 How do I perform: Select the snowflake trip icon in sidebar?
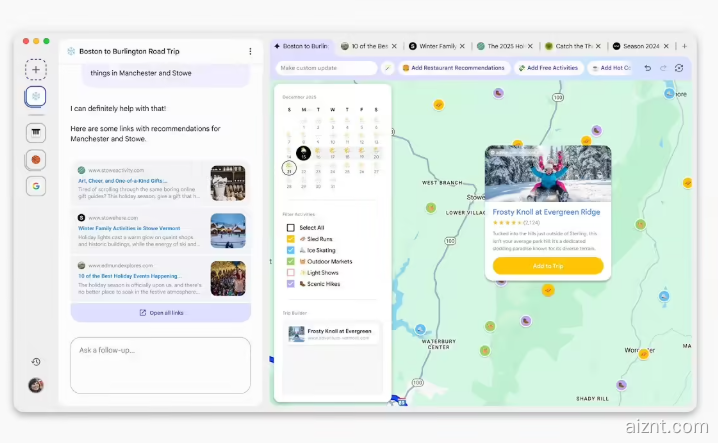(x=36, y=97)
